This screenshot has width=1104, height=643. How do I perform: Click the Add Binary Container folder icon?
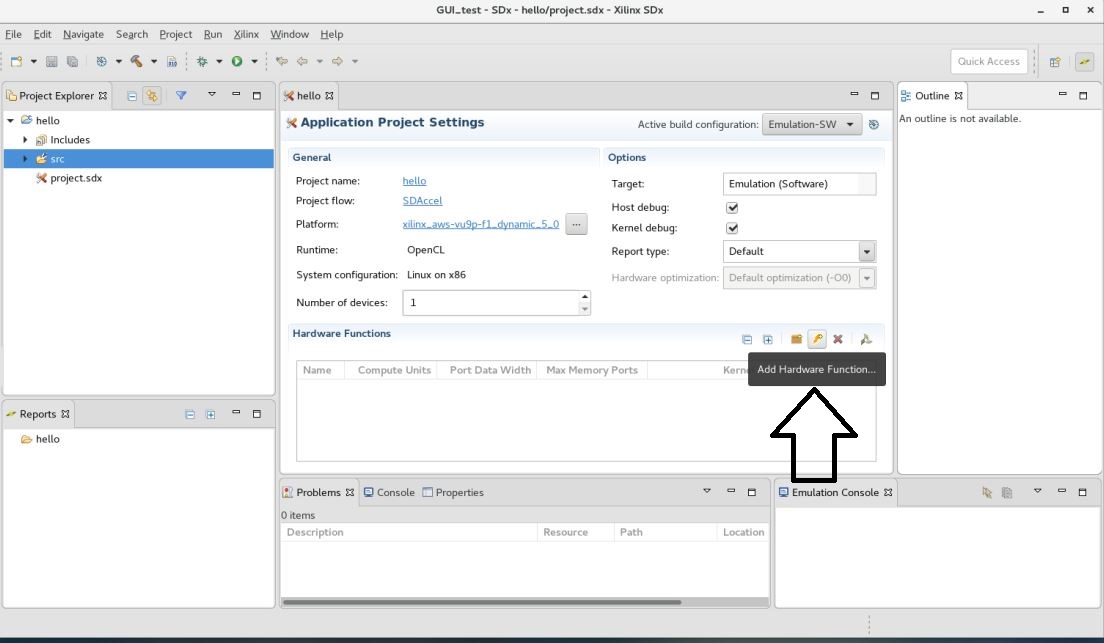point(796,339)
